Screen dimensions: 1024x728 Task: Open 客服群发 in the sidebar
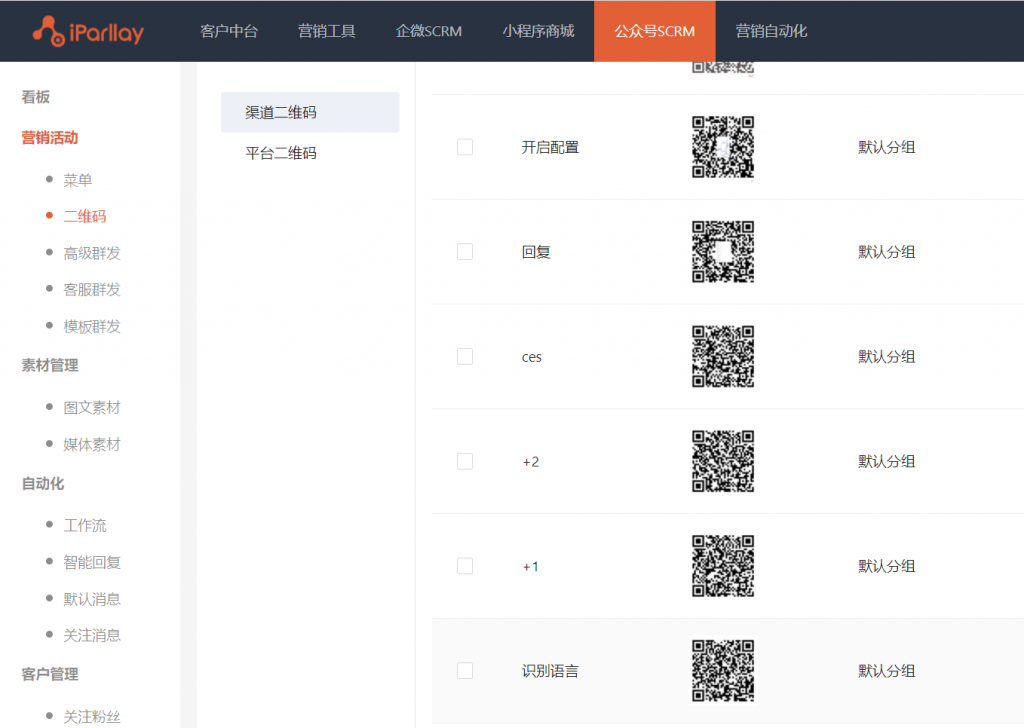pos(92,290)
